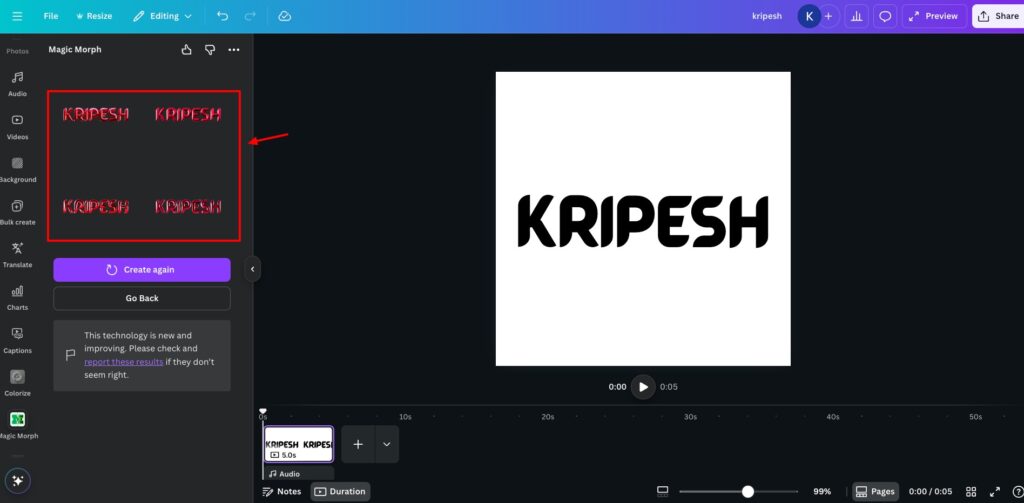Expand the add page options dropdown
The width and height of the screenshot is (1024, 503).
[x=387, y=444]
